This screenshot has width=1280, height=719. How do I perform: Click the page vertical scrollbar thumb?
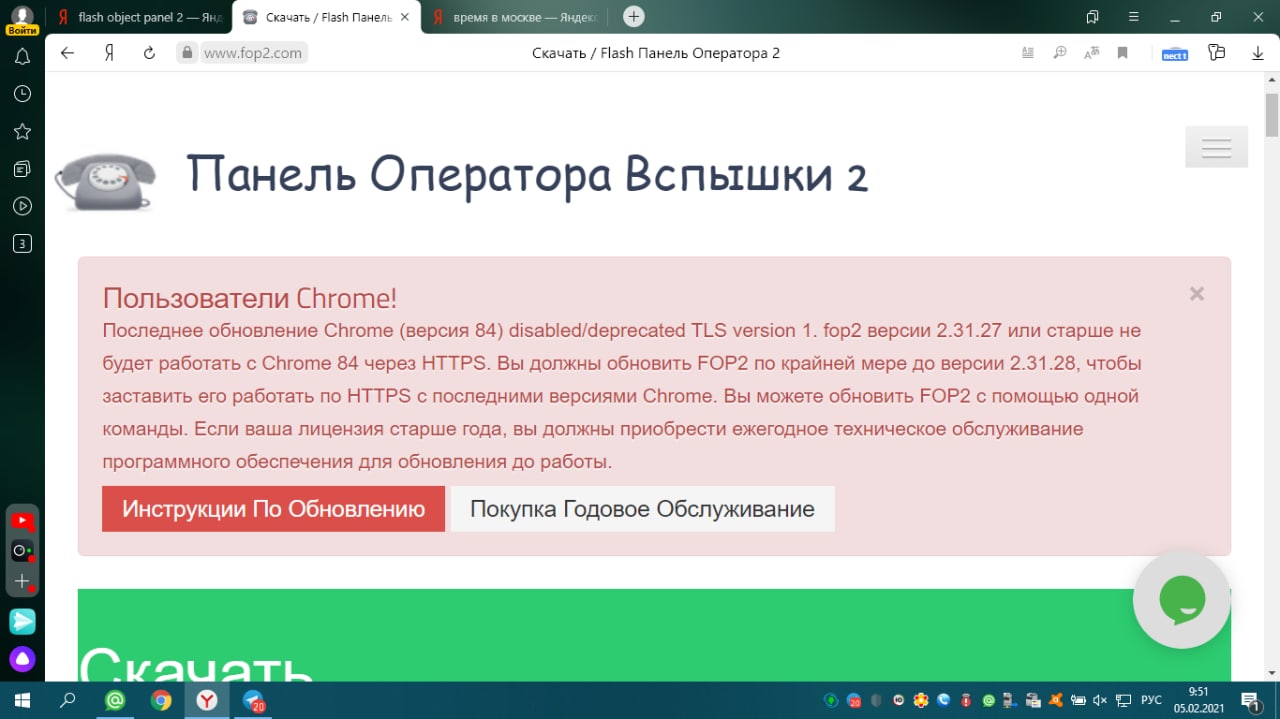coord(1271,114)
